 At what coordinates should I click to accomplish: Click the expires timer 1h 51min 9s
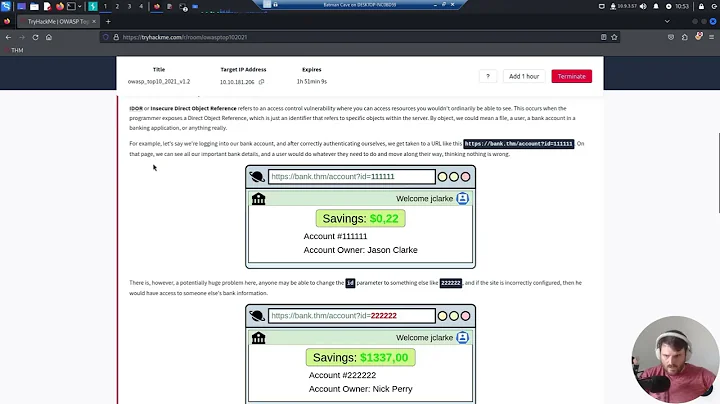[x=312, y=82]
